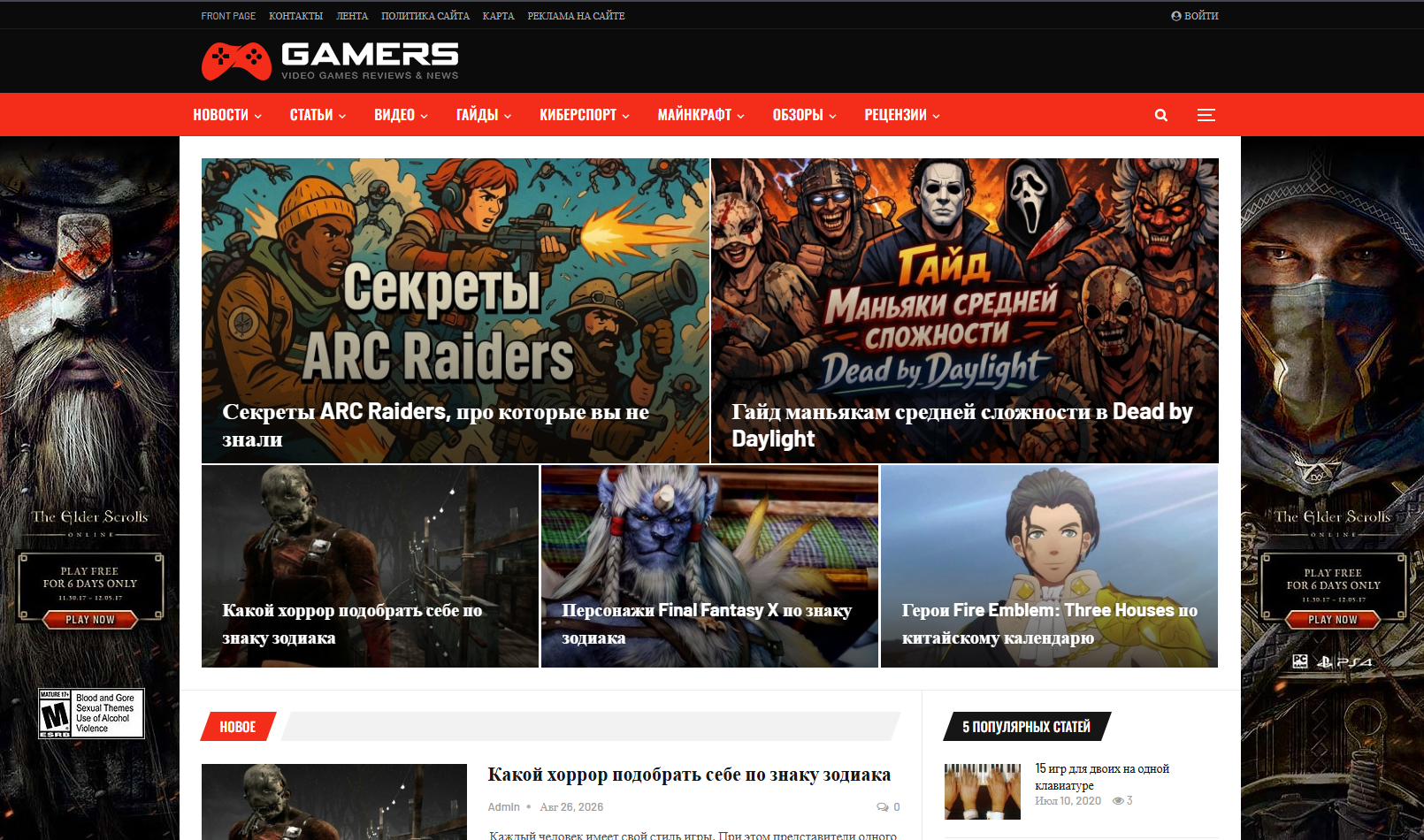Select the 5 популярных статей heading
The height and width of the screenshot is (840, 1424).
[x=1027, y=727]
